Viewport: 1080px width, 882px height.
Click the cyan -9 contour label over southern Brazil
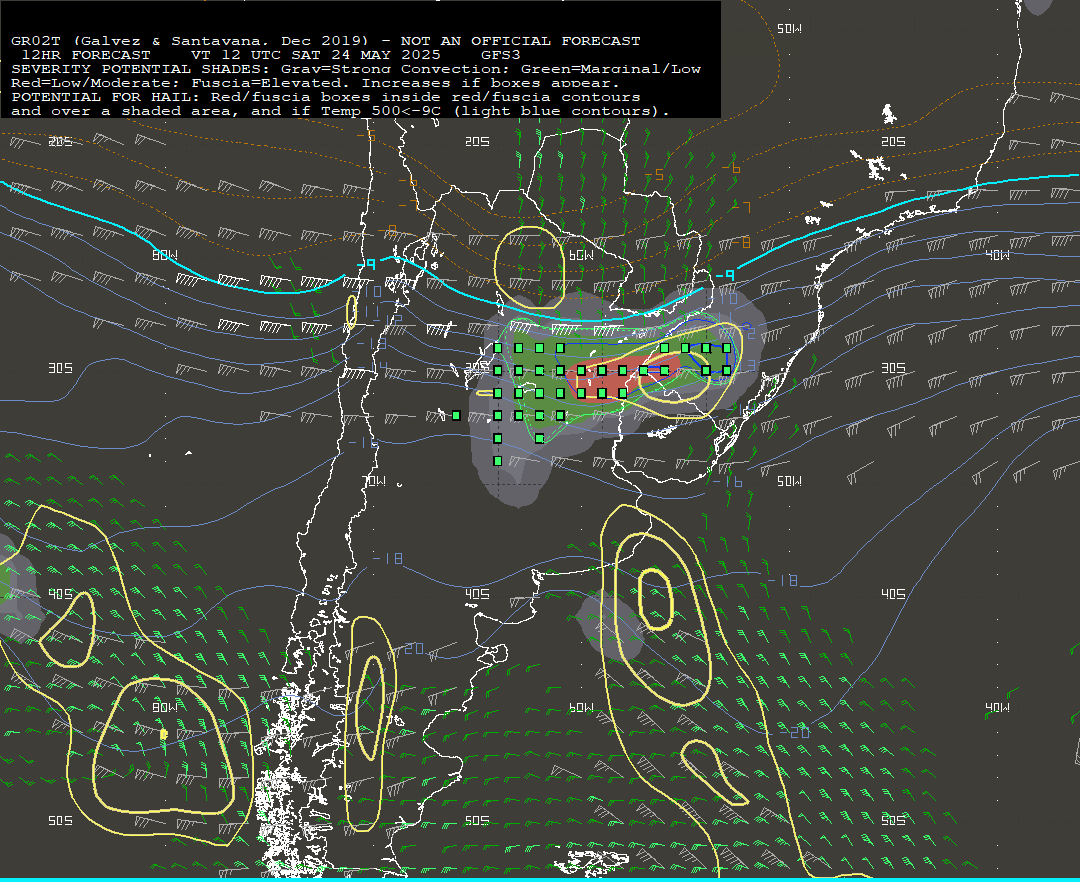pos(725,275)
